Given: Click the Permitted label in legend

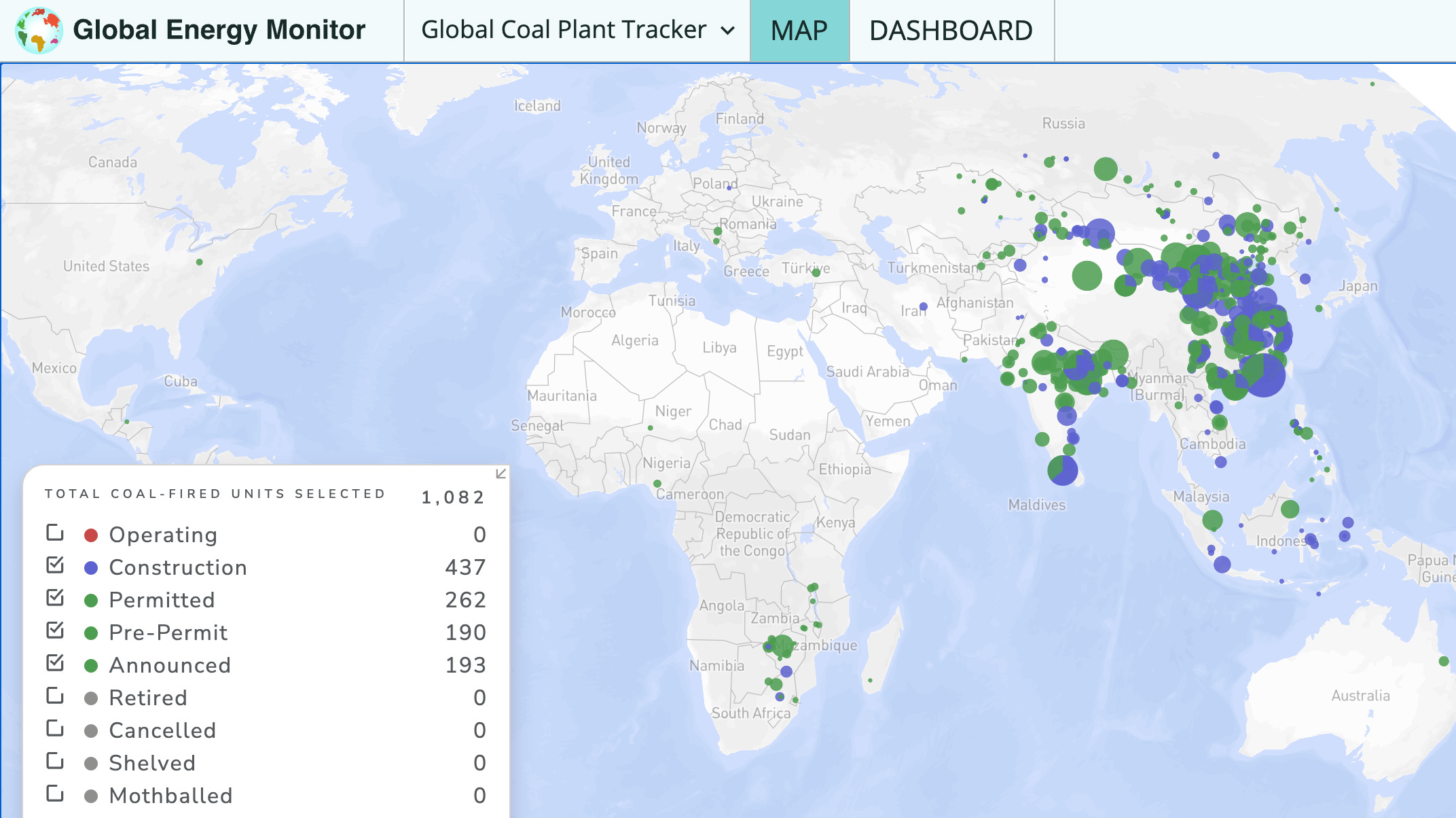Looking at the screenshot, I should click(x=162, y=600).
